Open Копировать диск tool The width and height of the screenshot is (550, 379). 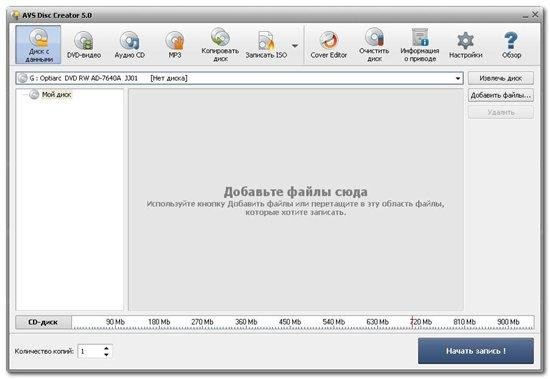(220, 45)
